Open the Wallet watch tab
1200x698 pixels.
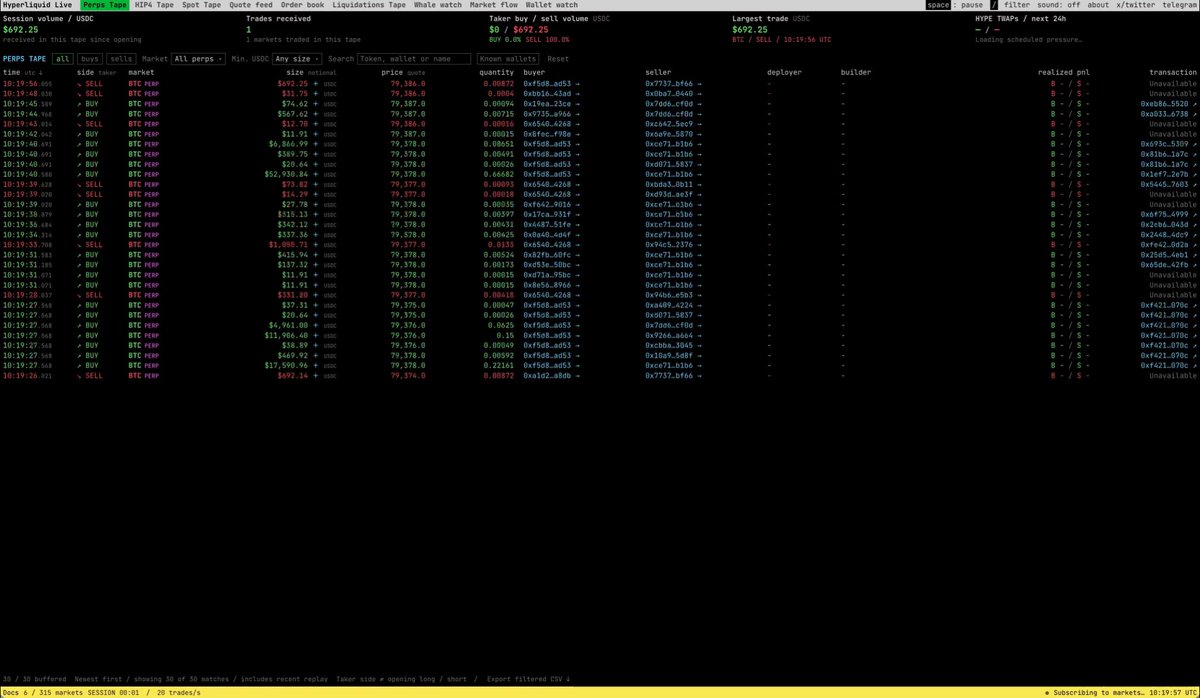click(552, 5)
